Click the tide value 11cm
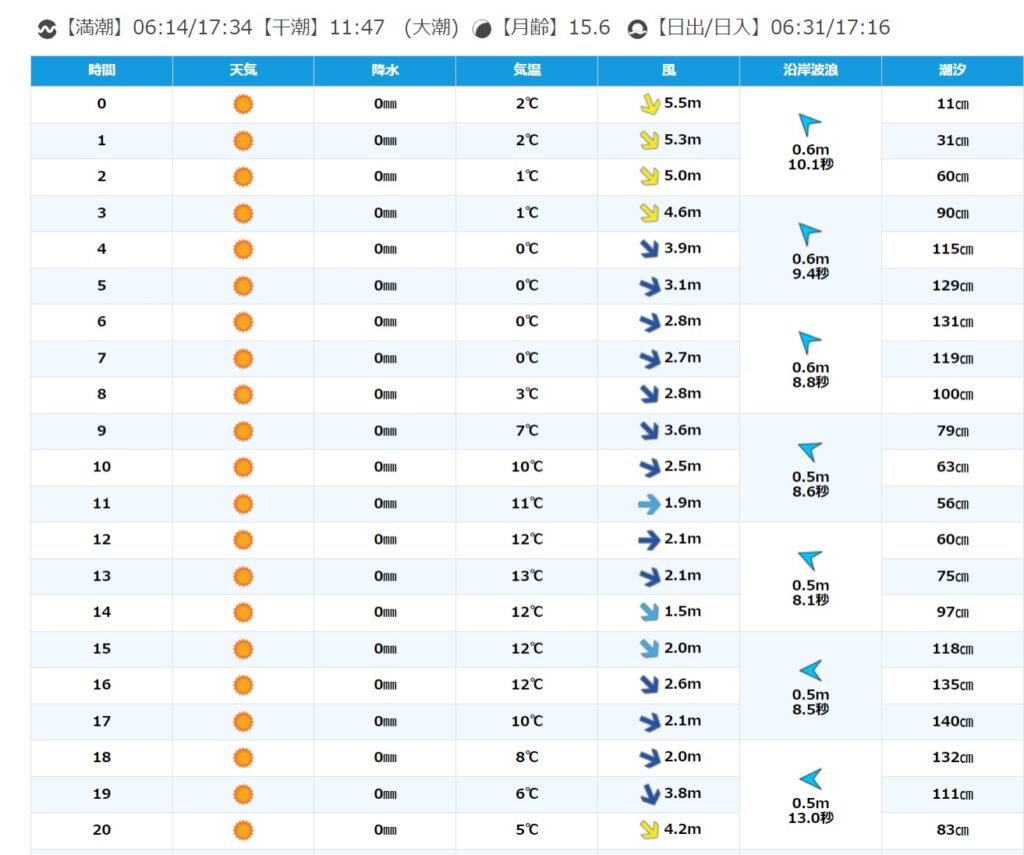Image resolution: width=1024 pixels, height=855 pixels. (x=952, y=104)
